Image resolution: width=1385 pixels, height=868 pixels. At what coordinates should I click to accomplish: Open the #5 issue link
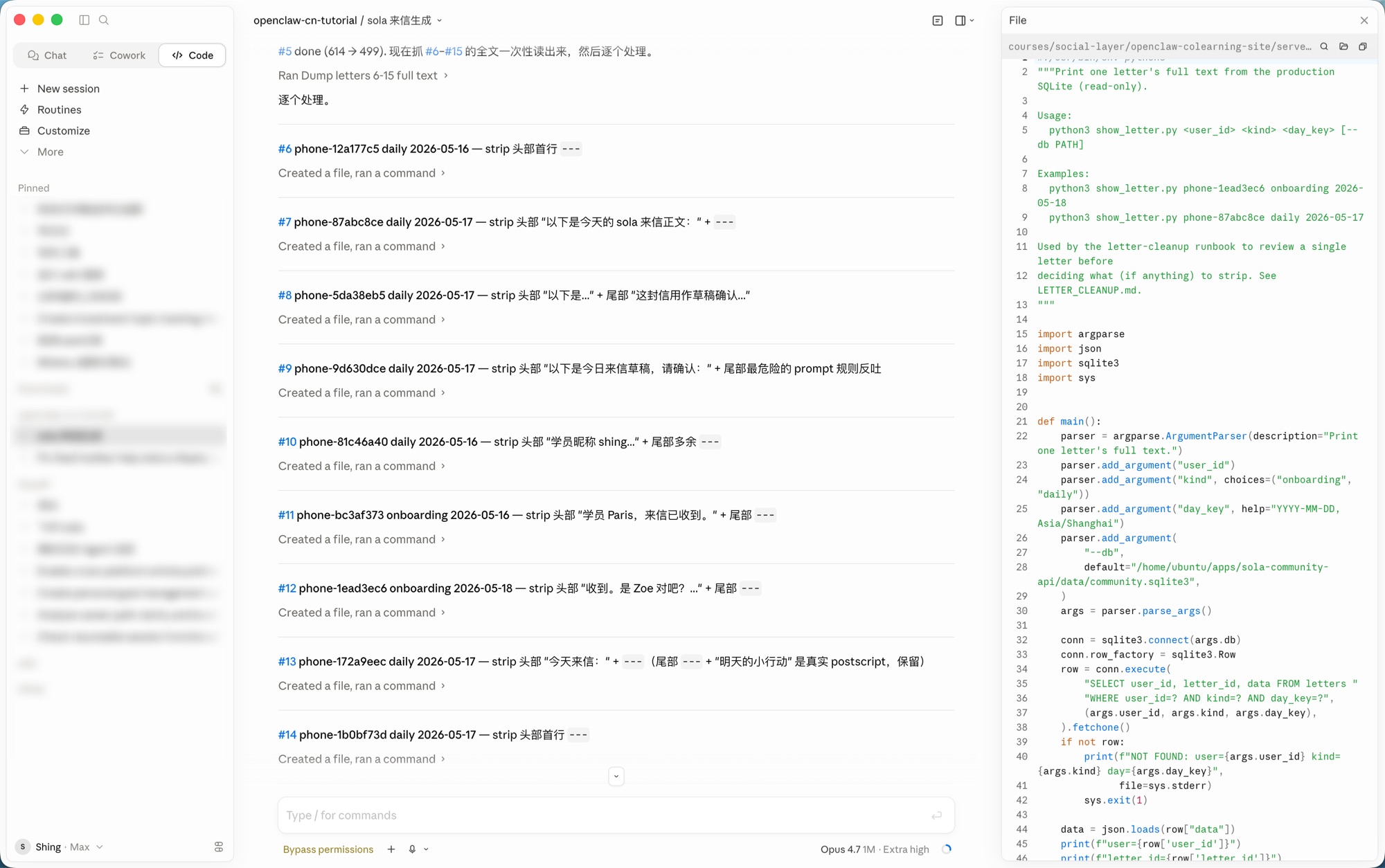[x=285, y=51]
